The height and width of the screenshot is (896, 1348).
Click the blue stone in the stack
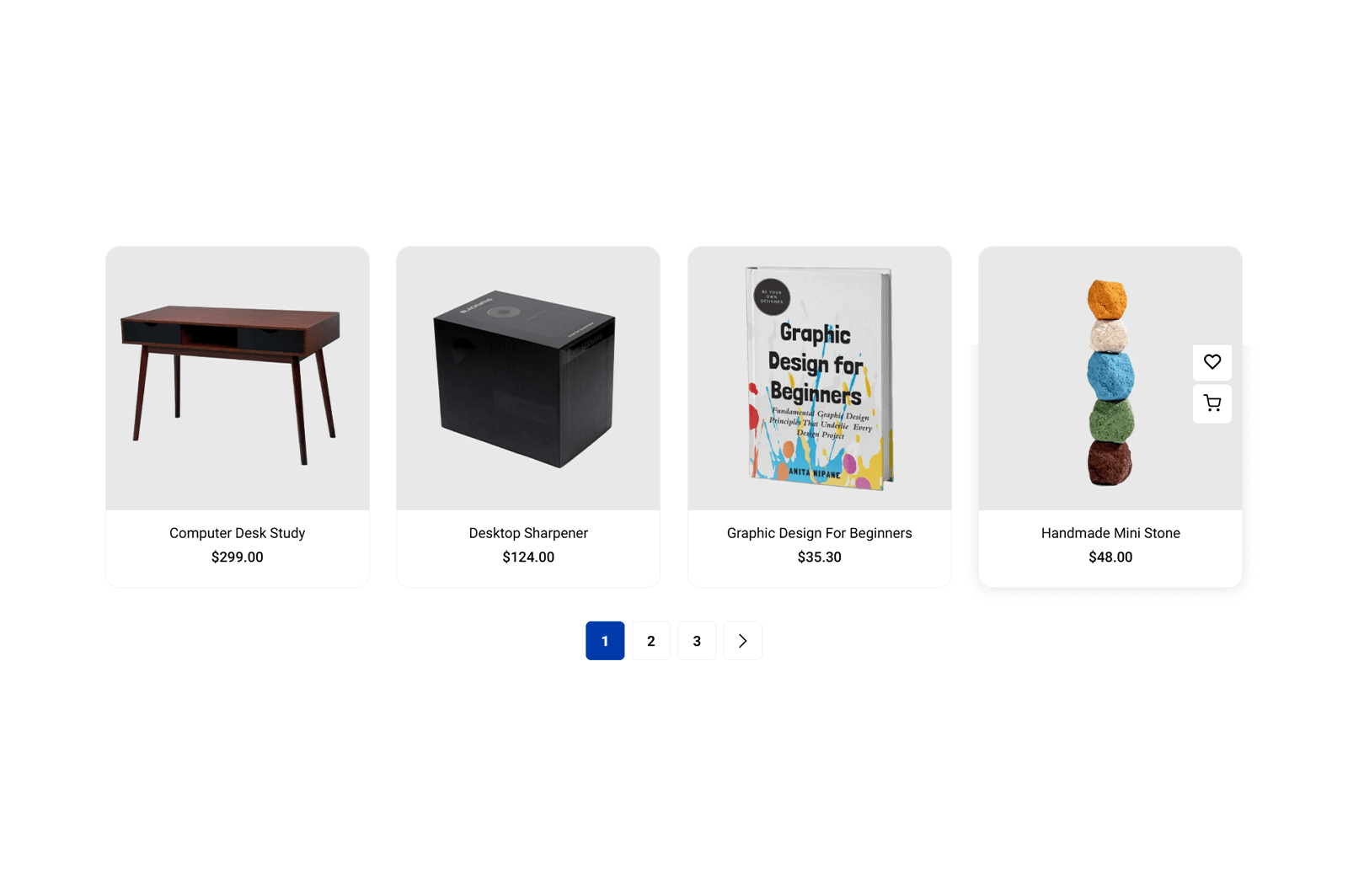pos(1110,375)
